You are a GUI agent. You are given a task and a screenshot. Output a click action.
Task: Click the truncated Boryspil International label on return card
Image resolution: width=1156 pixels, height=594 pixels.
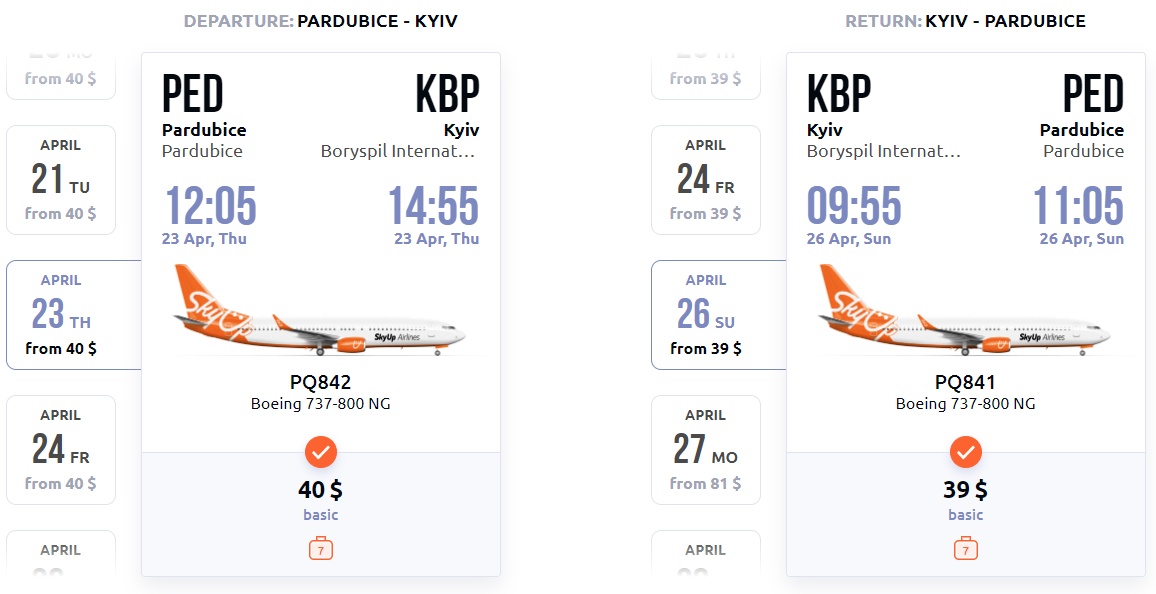pos(883,152)
